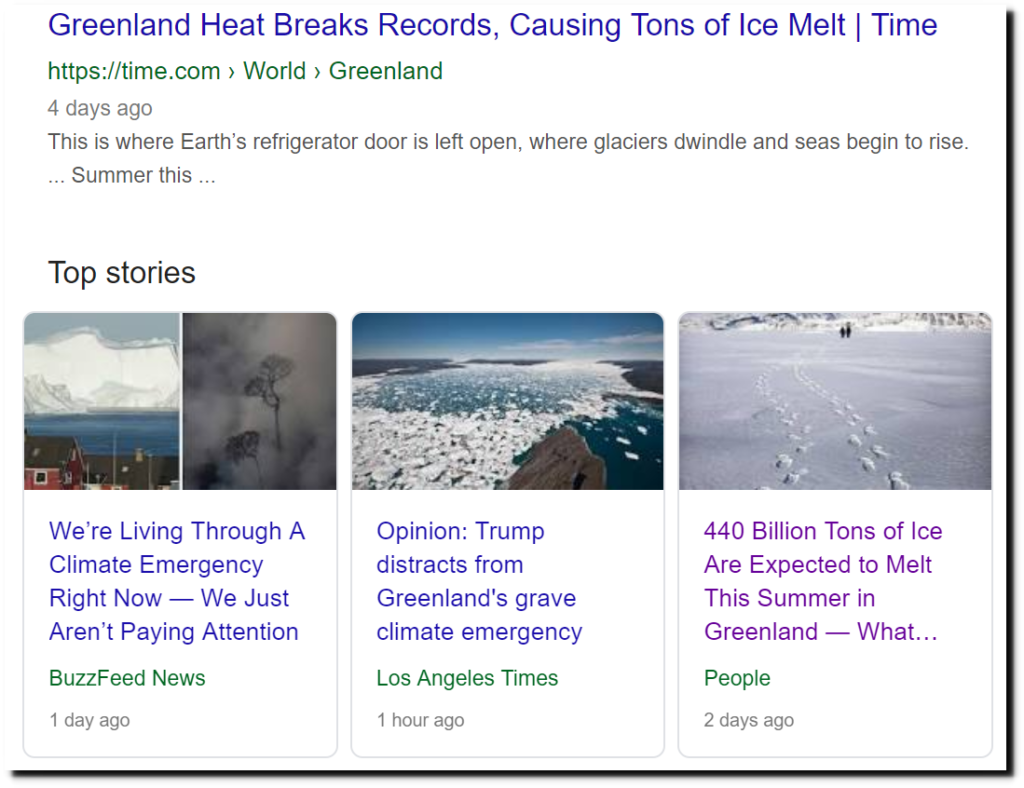Click the "2 days ago" timestamp on People card
1024x788 pixels.
tap(748, 720)
